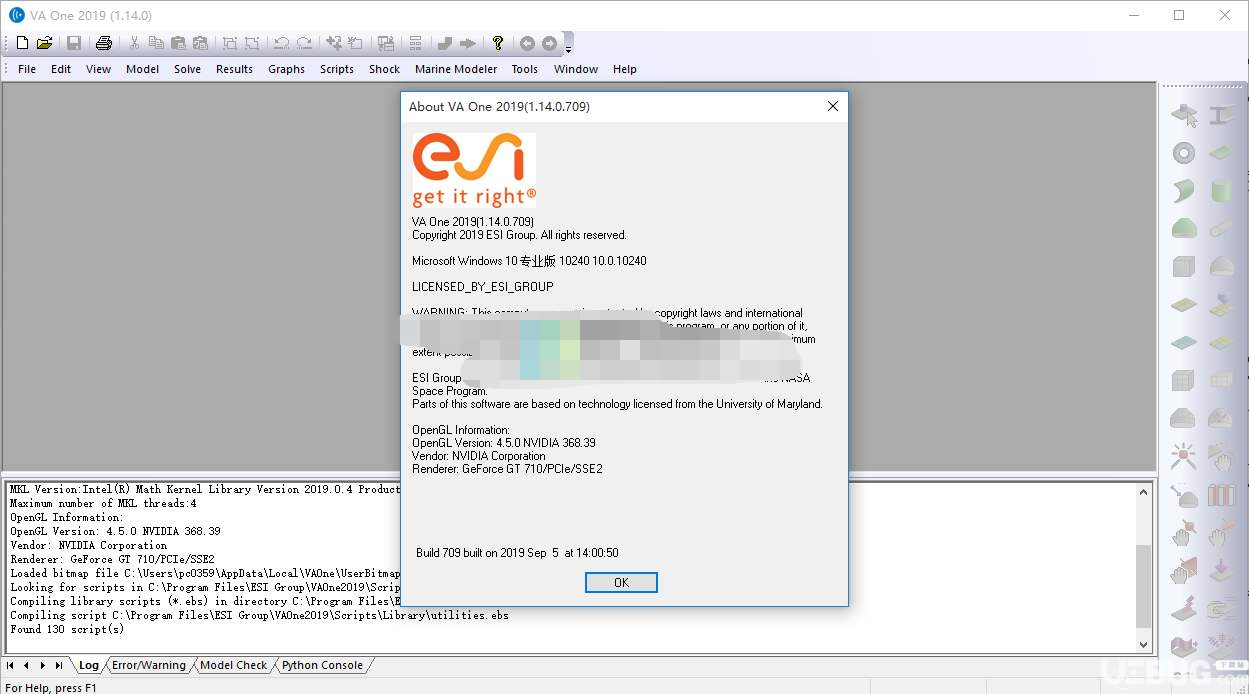Viewport: 1250px width, 694px height.
Task: Select the green dome shell icon
Action: point(1184,228)
